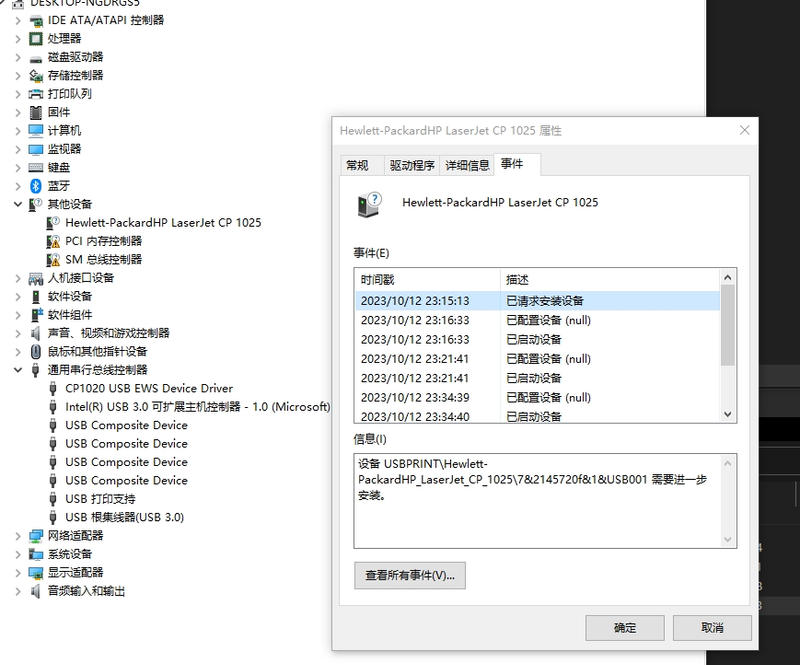Click the 音频输入和输出 icon
Viewport: 800px width, 665px height.
[36, 591]
